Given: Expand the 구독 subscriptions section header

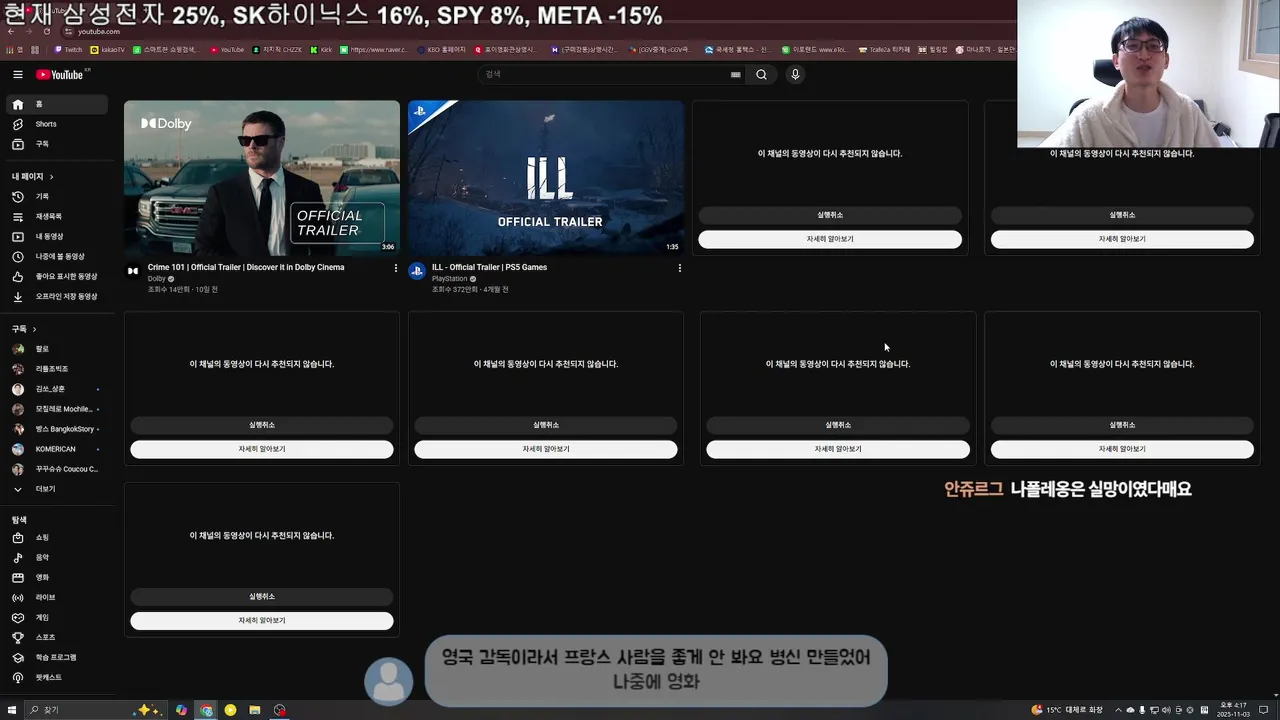Looking at the screenshot, I should coord(25,329).
